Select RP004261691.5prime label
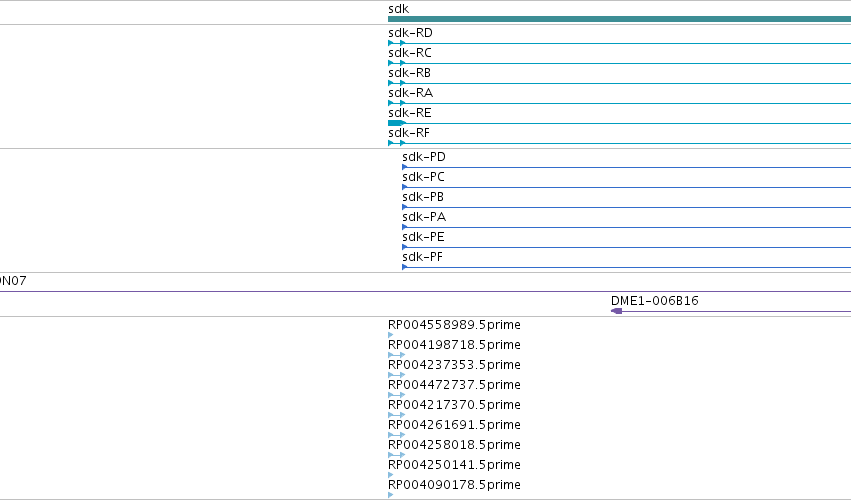This screenshot has width=851, height=500. click(x=454, y=425)
